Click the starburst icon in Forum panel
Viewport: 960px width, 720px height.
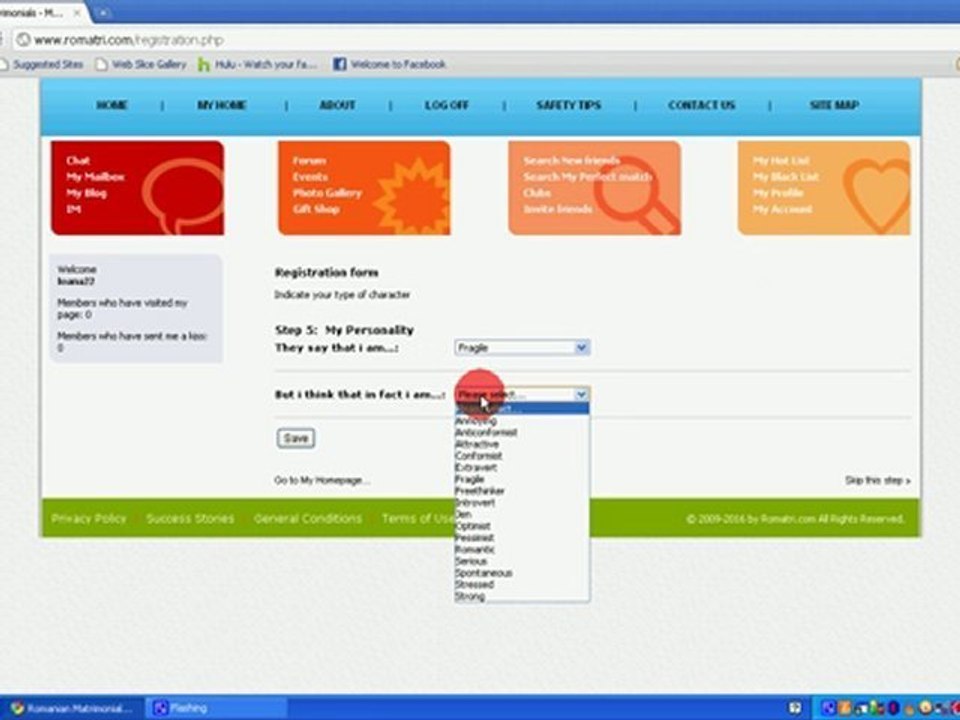point(411,196)
